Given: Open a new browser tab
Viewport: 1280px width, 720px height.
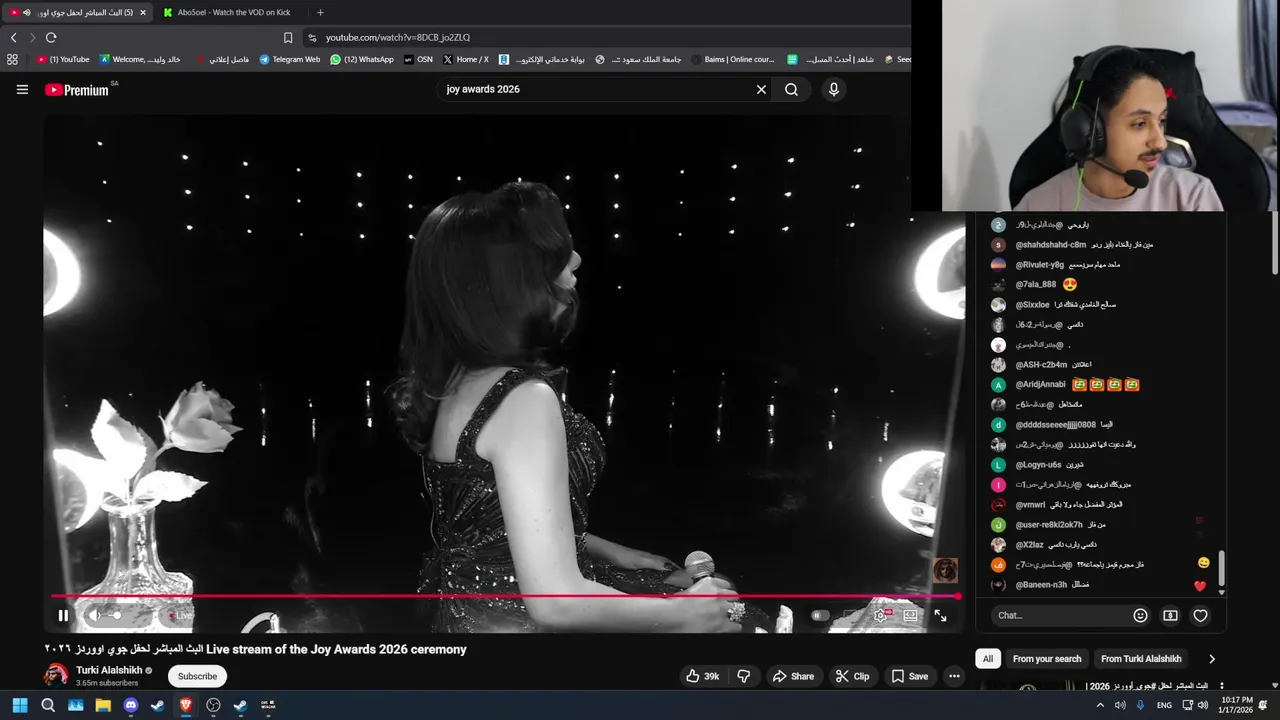Looking at the screenshot, I should [320, 12].
